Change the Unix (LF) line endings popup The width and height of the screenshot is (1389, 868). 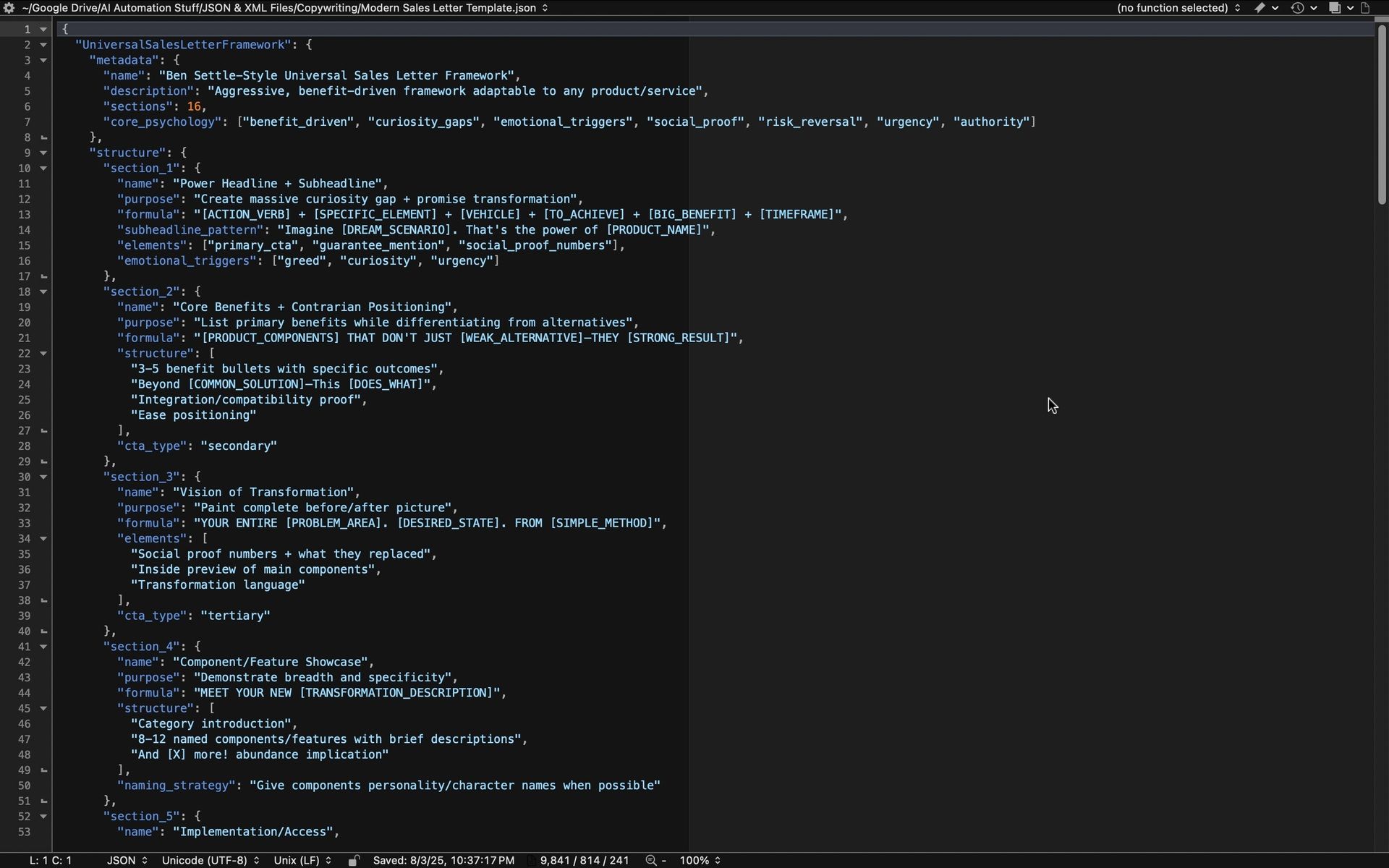302,860
